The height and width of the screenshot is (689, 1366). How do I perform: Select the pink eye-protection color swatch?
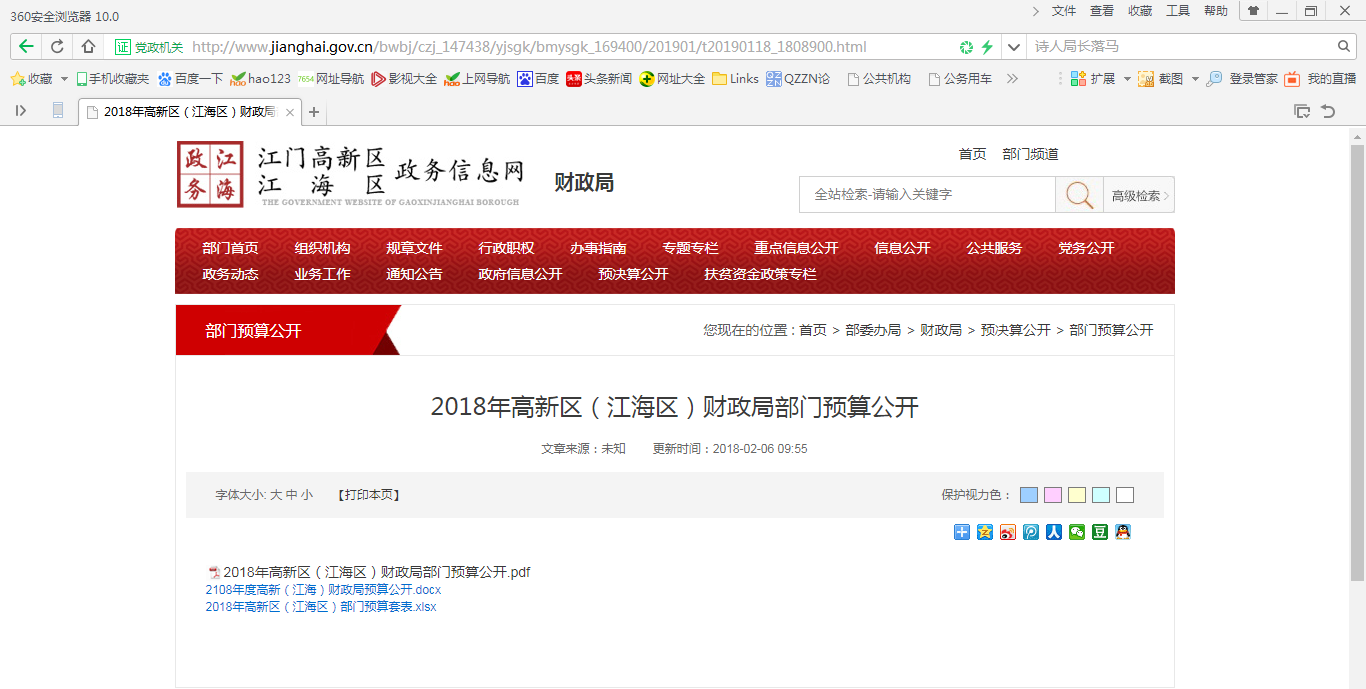1053,495
